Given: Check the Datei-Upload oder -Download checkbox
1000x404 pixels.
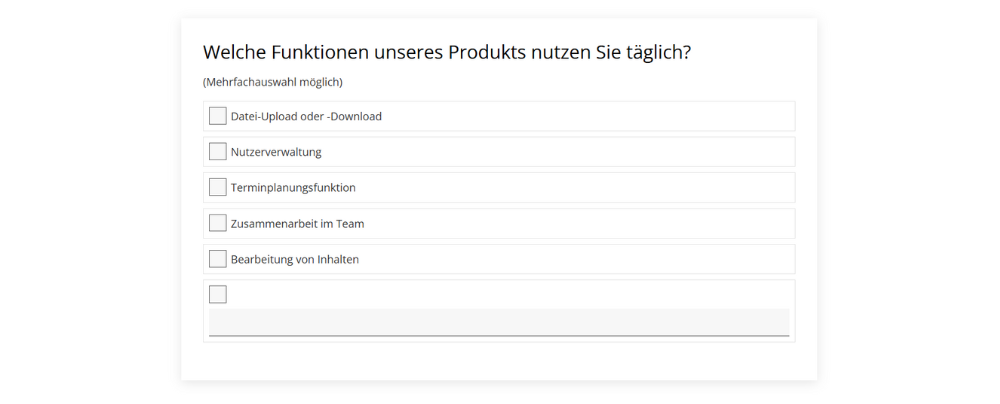Looking at the screenshot, I should point(218,116).
